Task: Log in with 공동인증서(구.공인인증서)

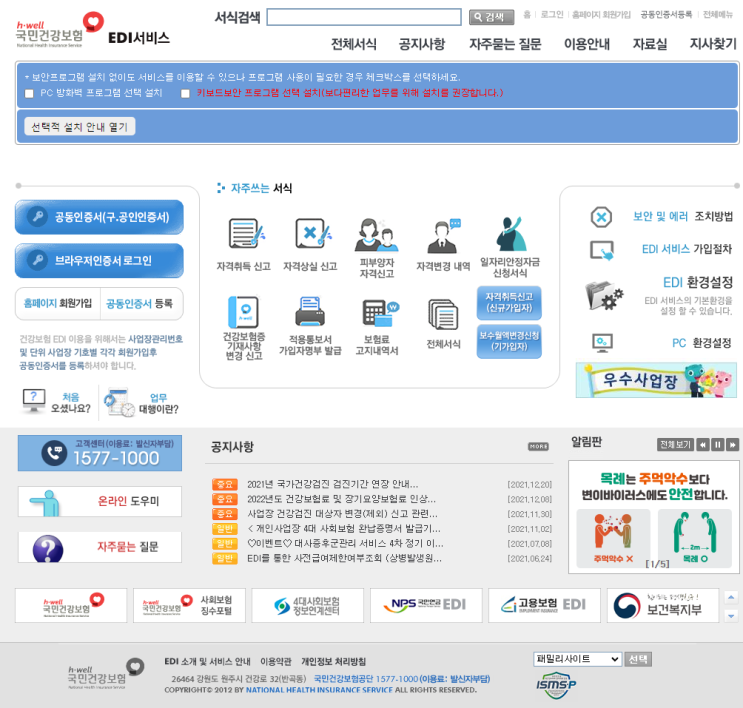Action: coord(99,217)
